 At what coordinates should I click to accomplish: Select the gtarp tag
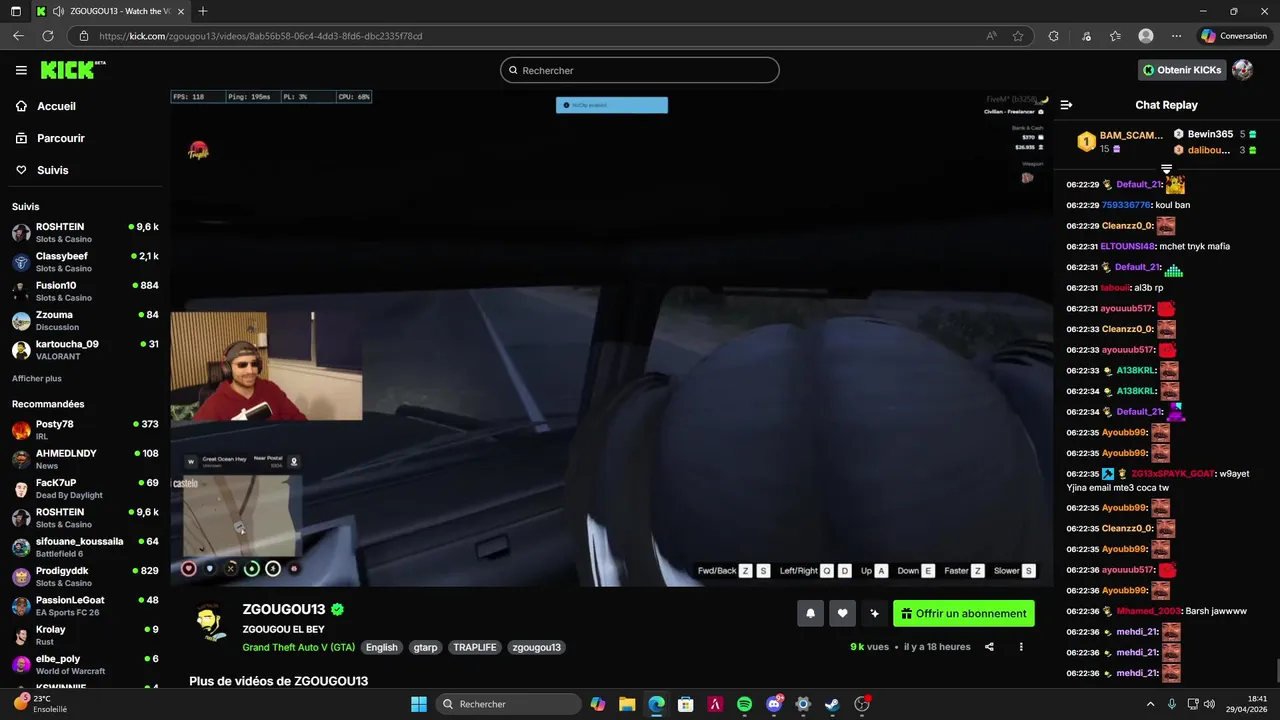(425, 647)
